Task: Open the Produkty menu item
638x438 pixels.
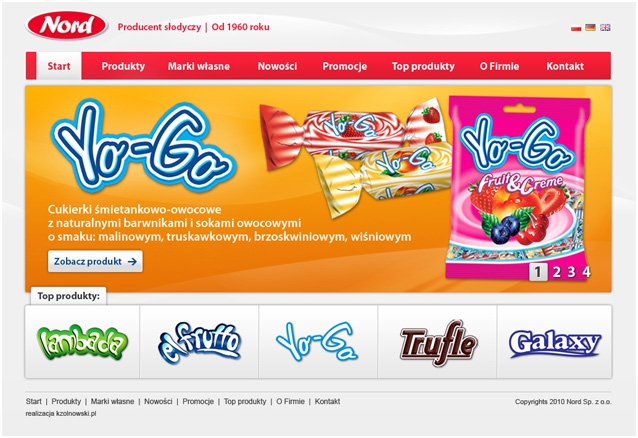Action: (x=123, y=66)
